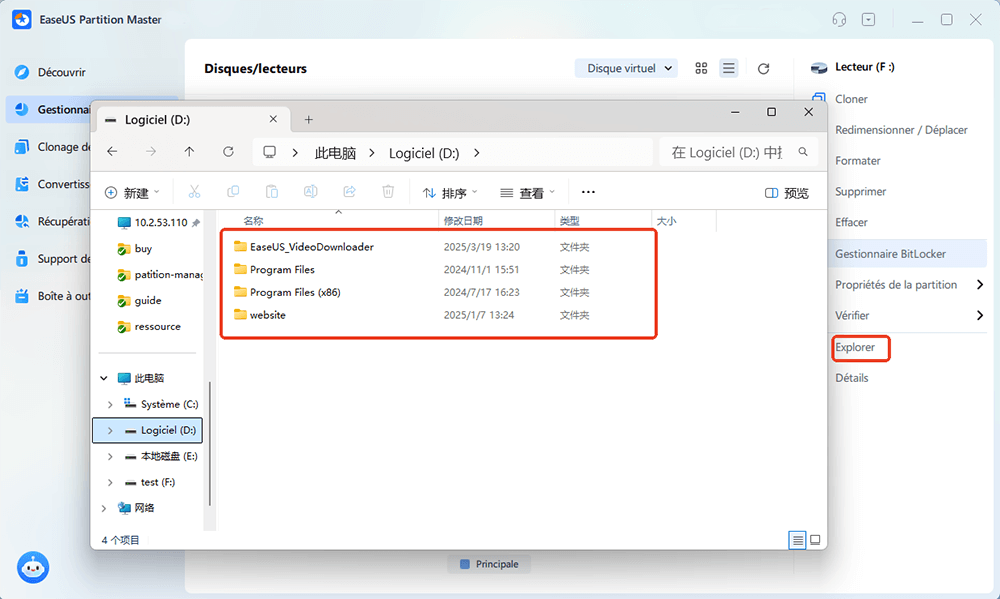This screenshot has height=599, width=1000.
Task: Switch EaseUS disks to grid view
Action: coord(702,68)
